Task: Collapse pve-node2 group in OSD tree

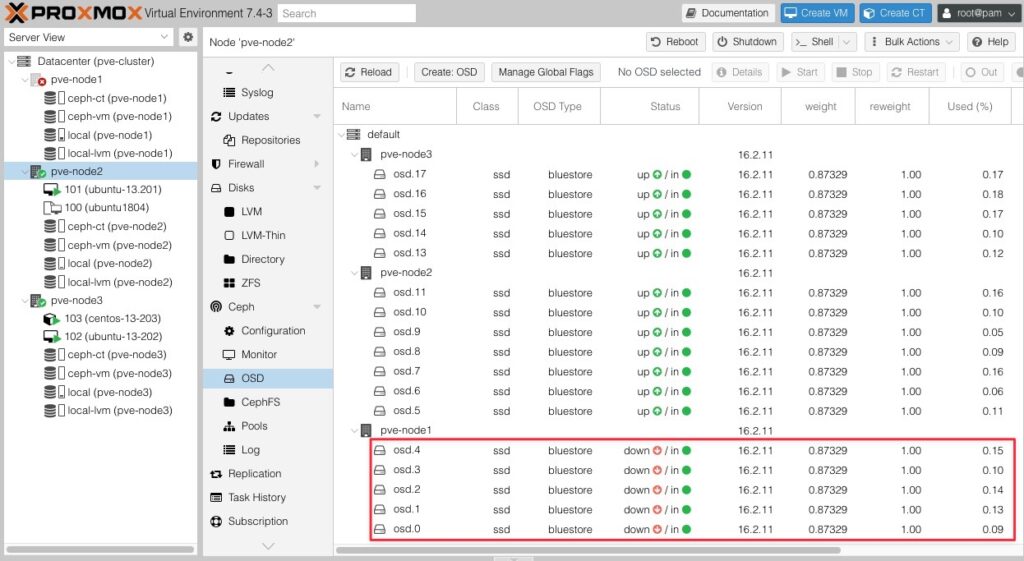Action: click(x=355, y=273)
